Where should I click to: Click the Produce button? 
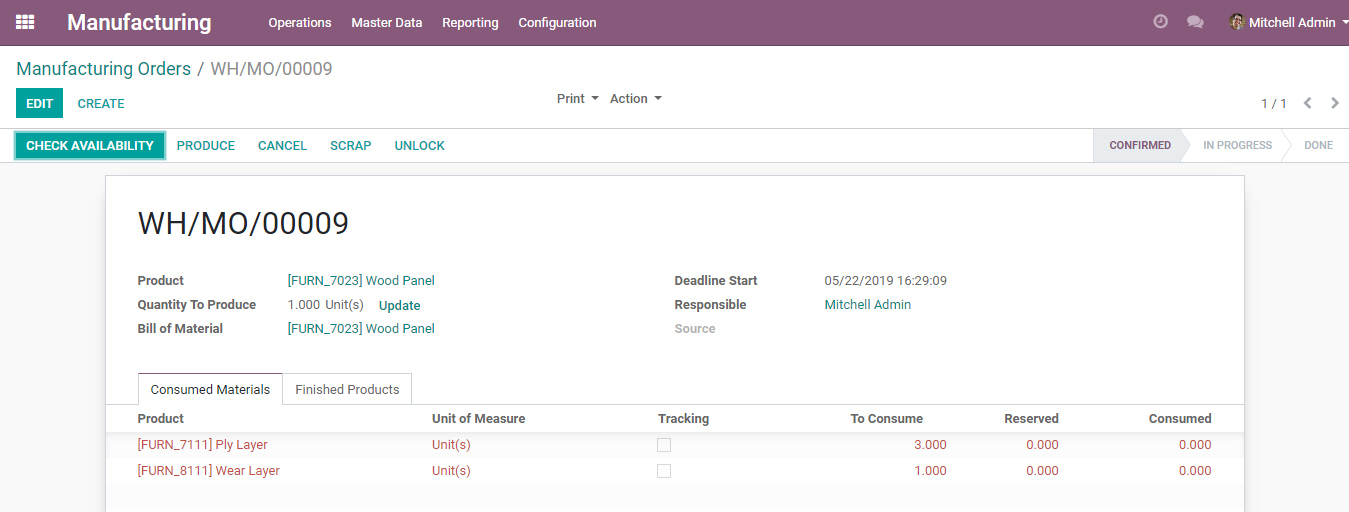click(x=206, y=145)
